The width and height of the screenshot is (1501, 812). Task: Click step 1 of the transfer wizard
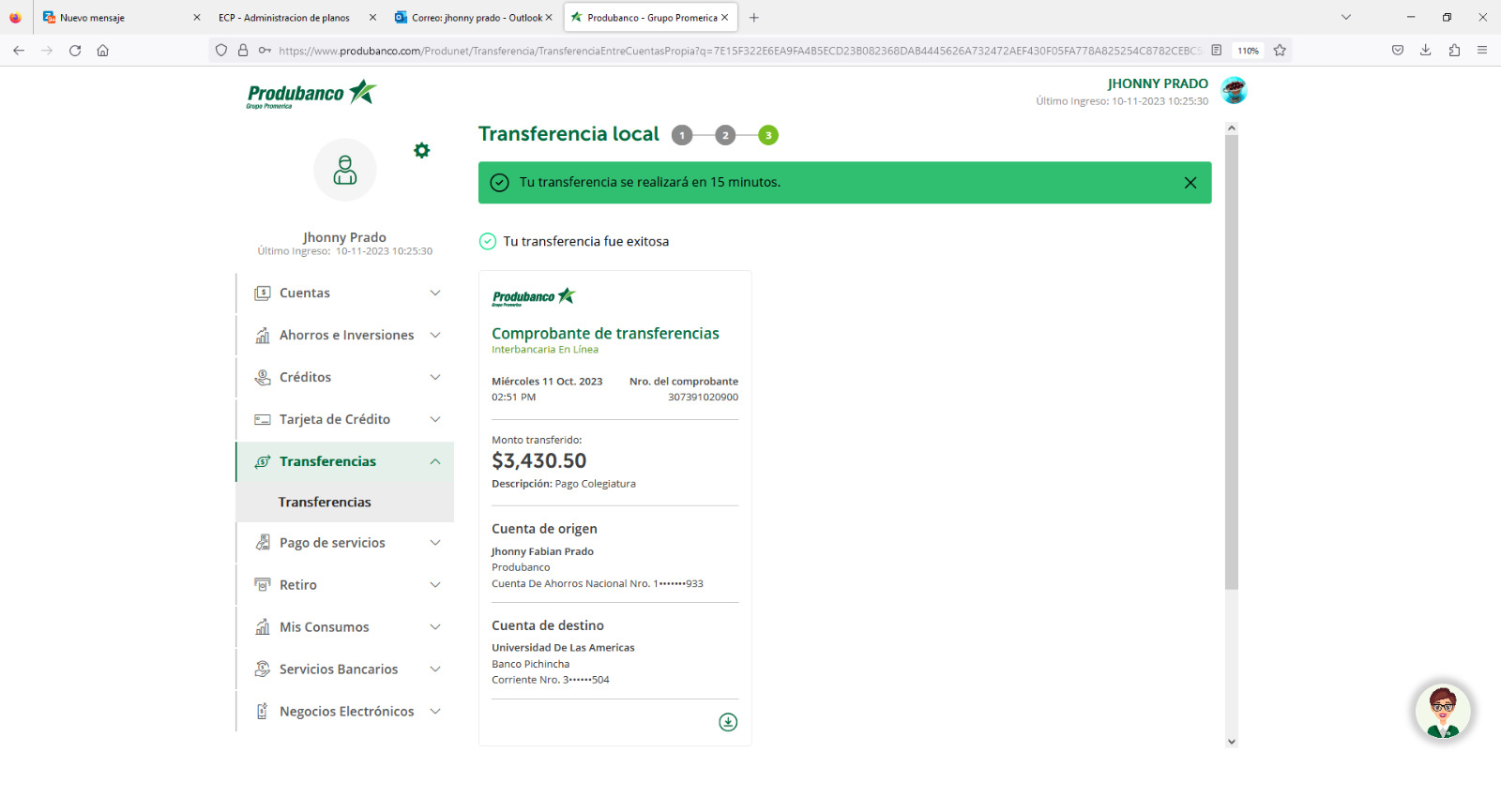click(x=682, y=135)
